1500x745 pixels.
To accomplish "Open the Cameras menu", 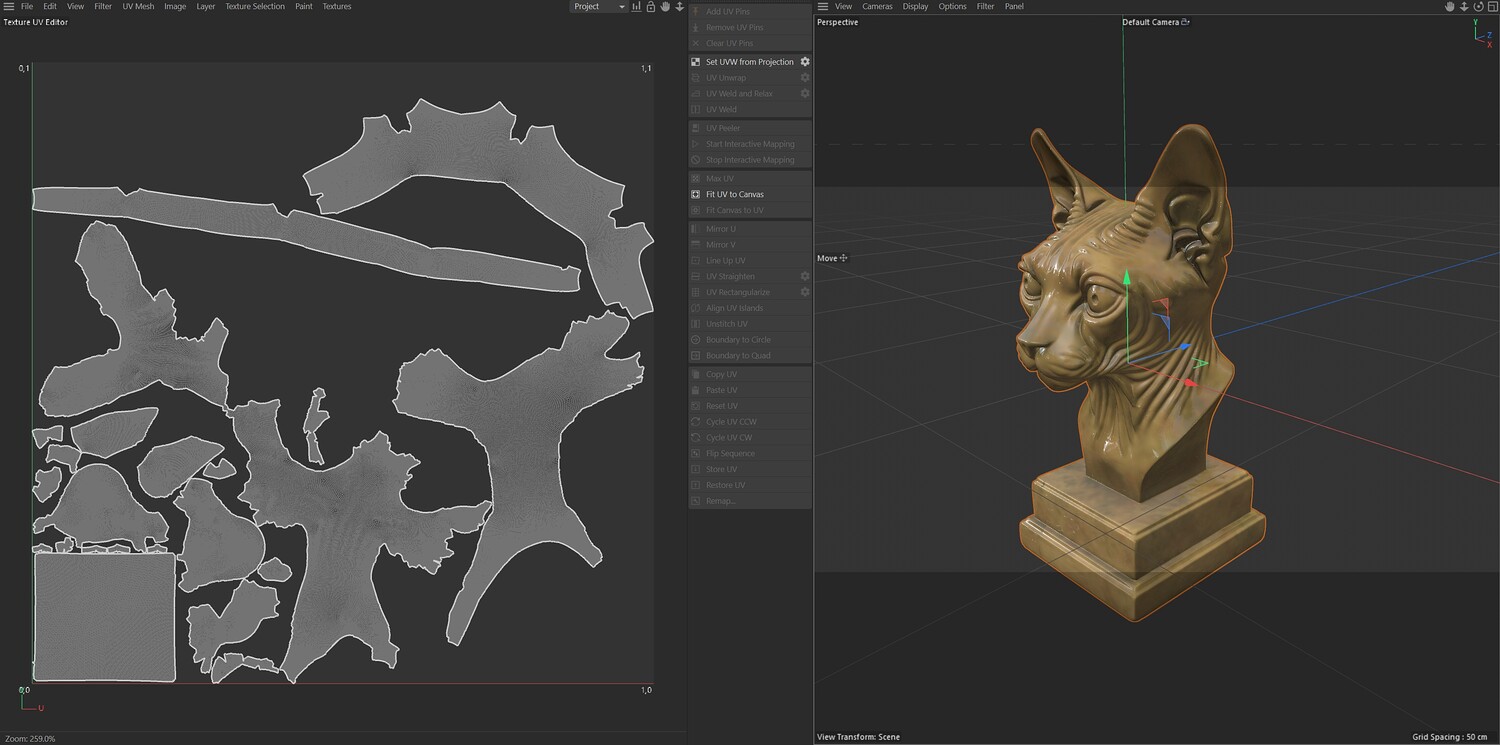I will pos(878,6).
